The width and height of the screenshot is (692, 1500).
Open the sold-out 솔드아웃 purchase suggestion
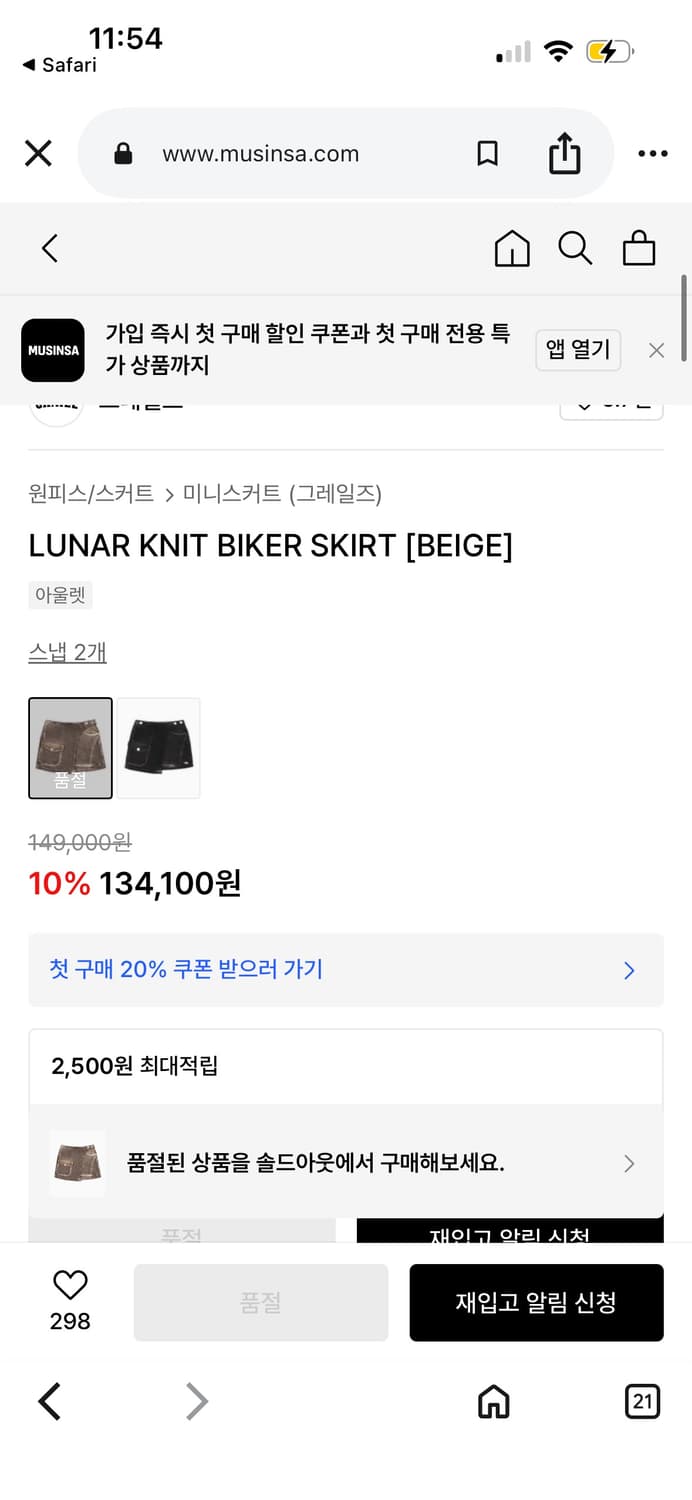[345, 1163]
